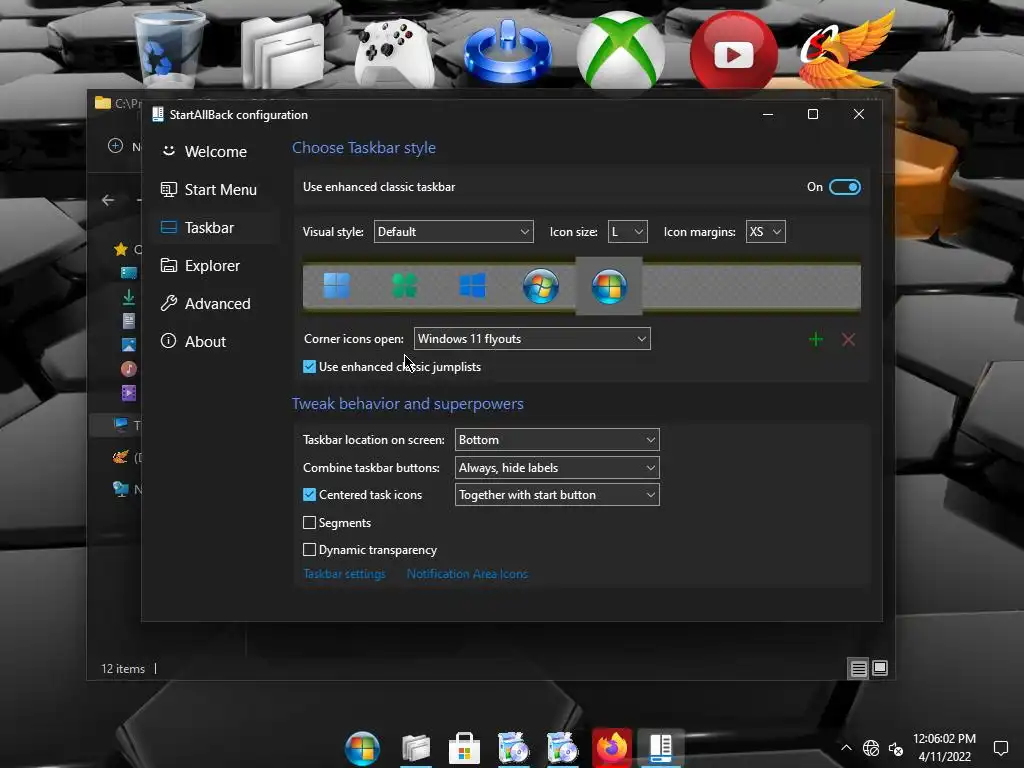Open Recycle Bin on the desktop
Image resolution: width=1024 pixels, height=768 pixels.
(168, 49)
